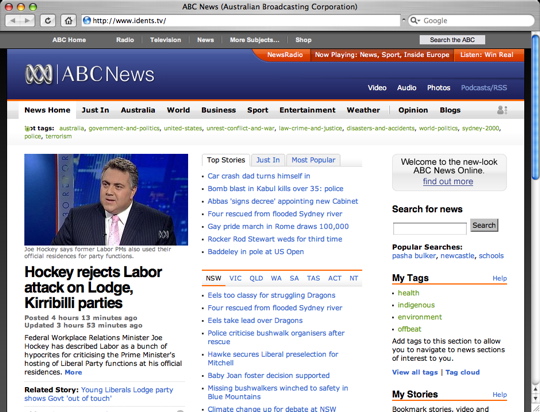Open Eels too classy for struggling Dragons
This screenshot has width=540, height=412.
(271, 295)
